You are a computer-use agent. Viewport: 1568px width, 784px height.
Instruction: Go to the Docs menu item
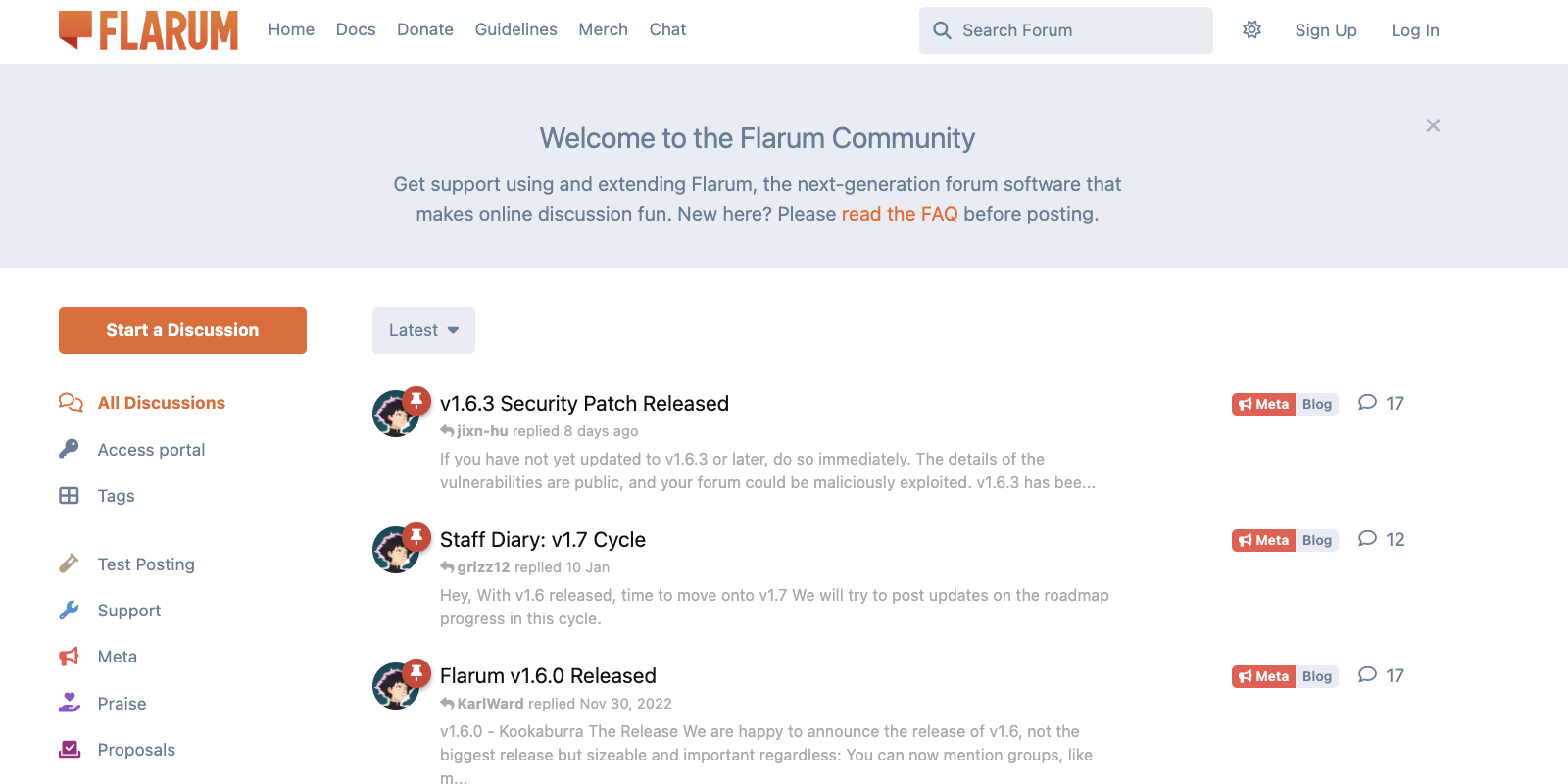click(356, 29)
